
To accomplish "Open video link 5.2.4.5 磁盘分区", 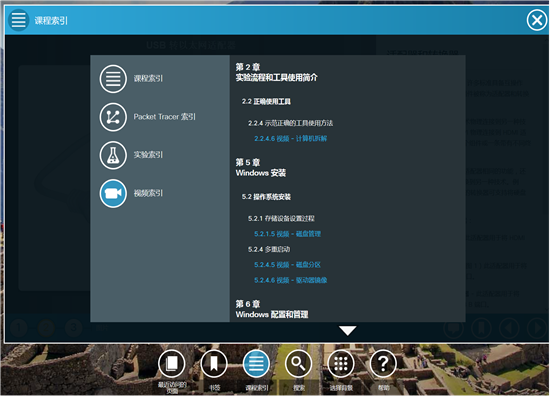I will 287,265.
